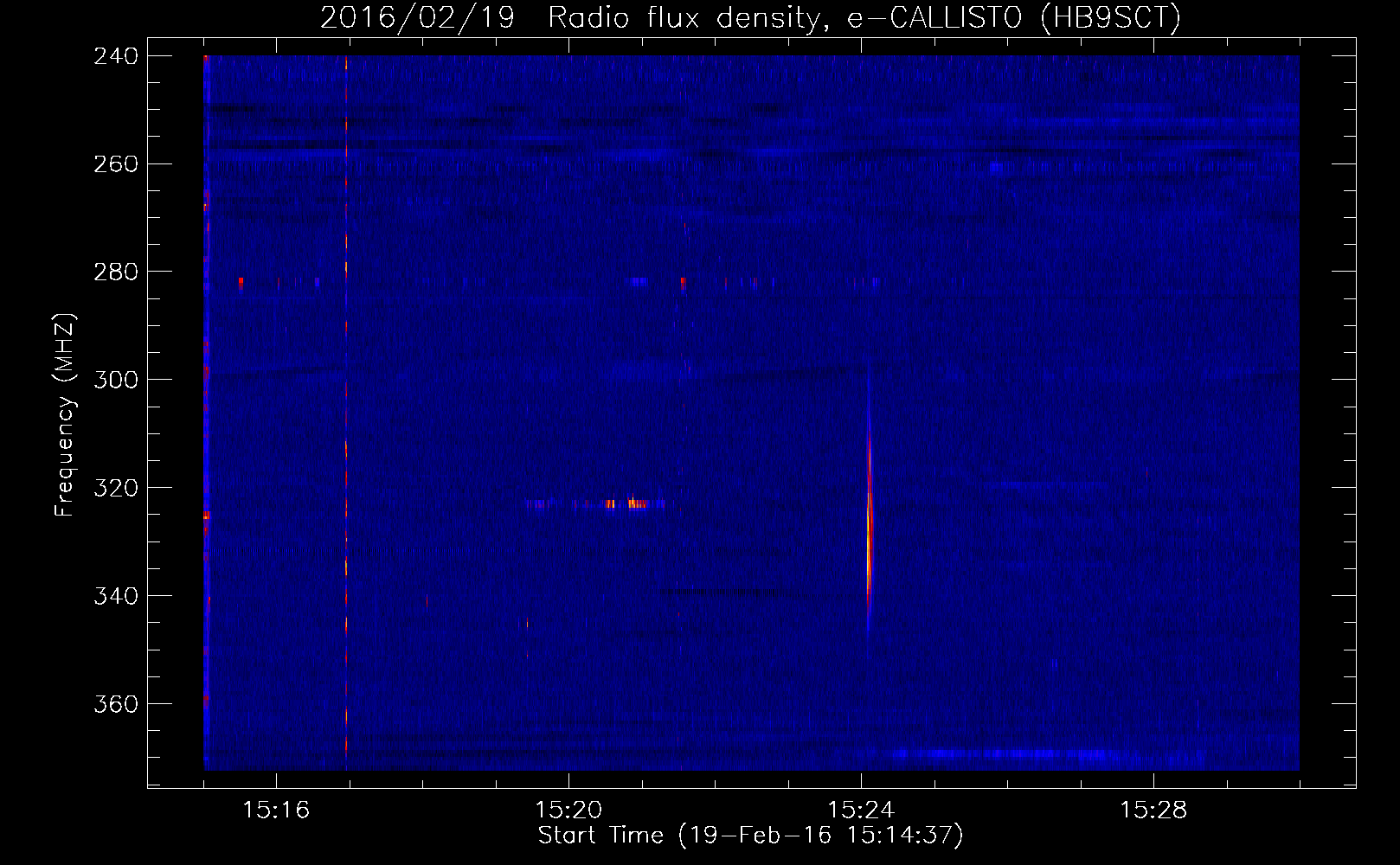
Task: Select the 240 frequency tick label
Action: pos(116,56)
